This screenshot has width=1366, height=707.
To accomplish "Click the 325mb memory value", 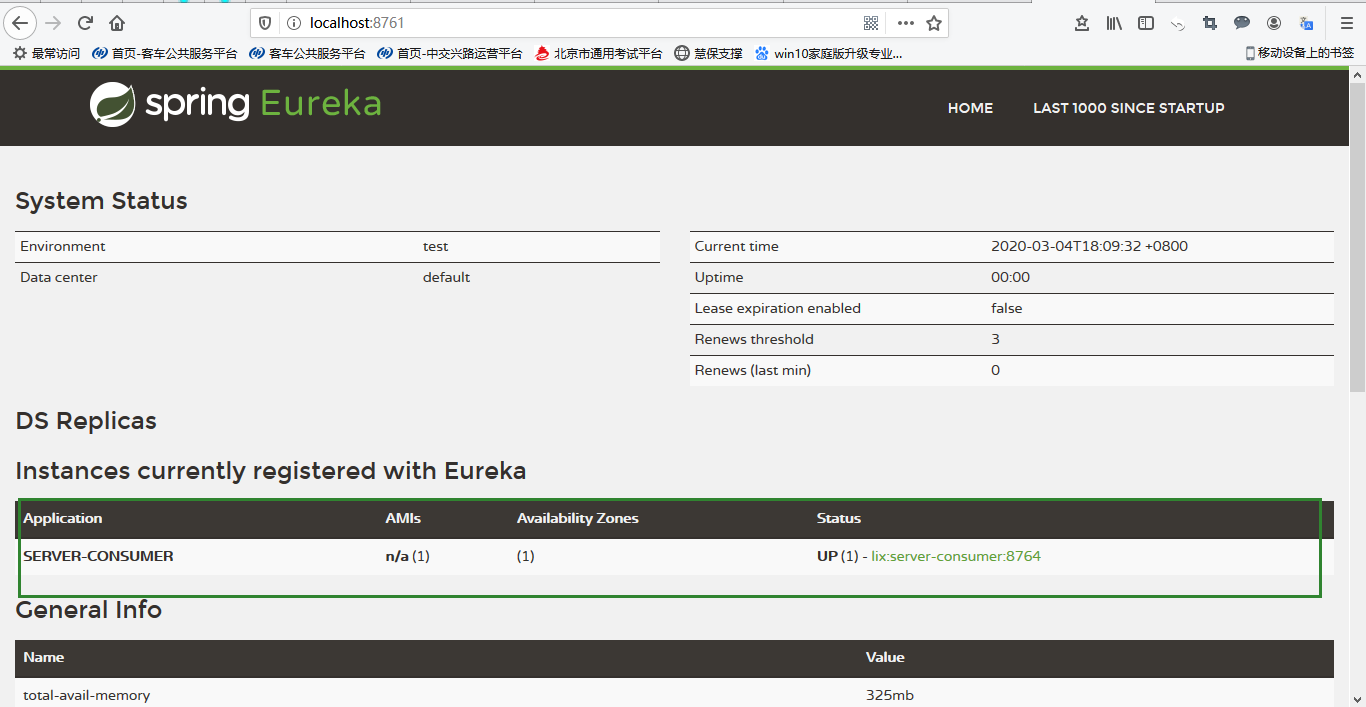I will (889, 695).
